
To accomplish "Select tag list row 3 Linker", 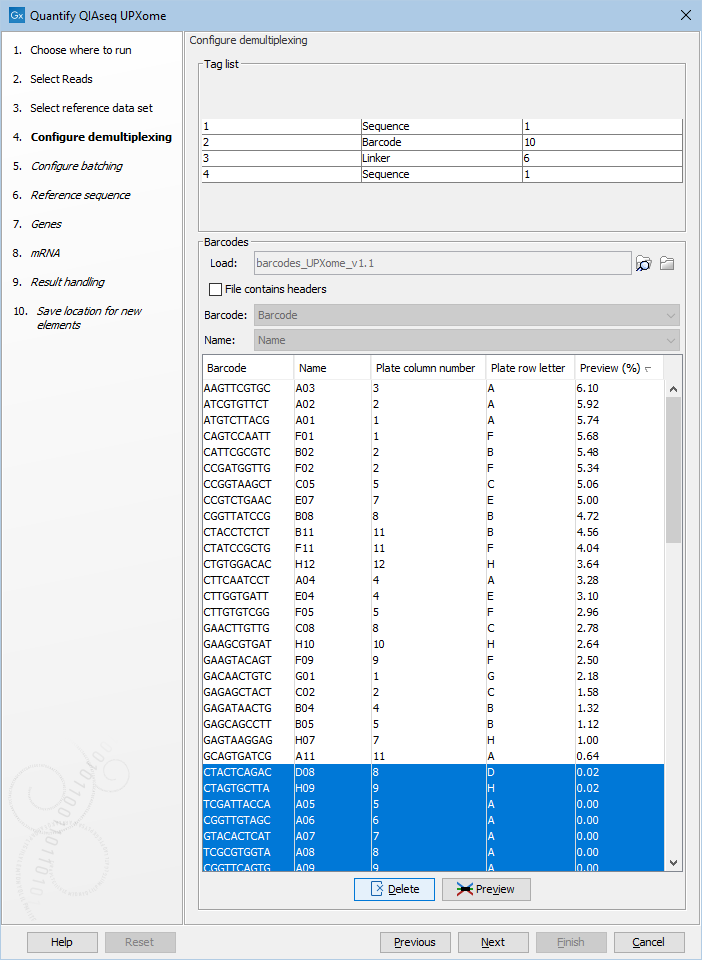I will pos(442,158).
